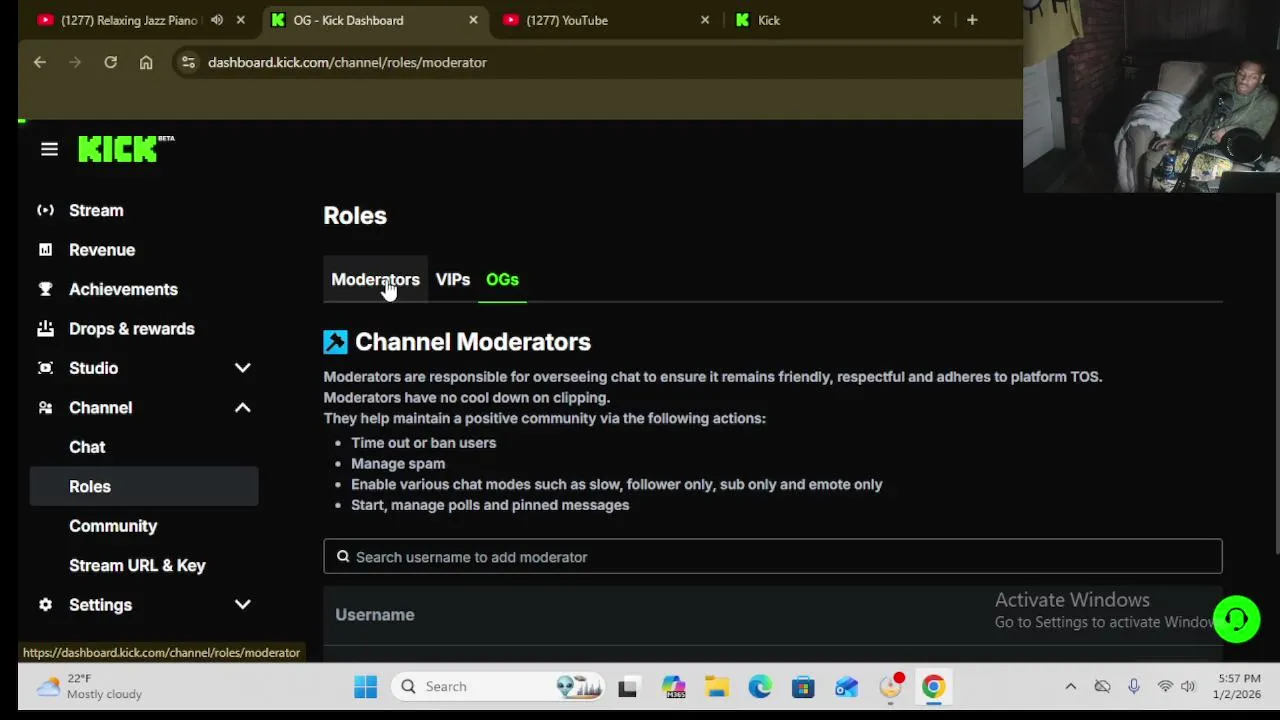The height and width of the screenshot is (720, 1280).
Task: Click the Channel people icon in sidebar
Action: pos(45,407)
